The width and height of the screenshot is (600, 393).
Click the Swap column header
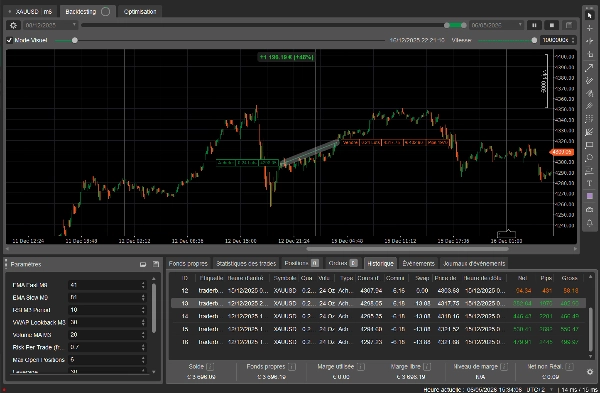pos(422,278)
